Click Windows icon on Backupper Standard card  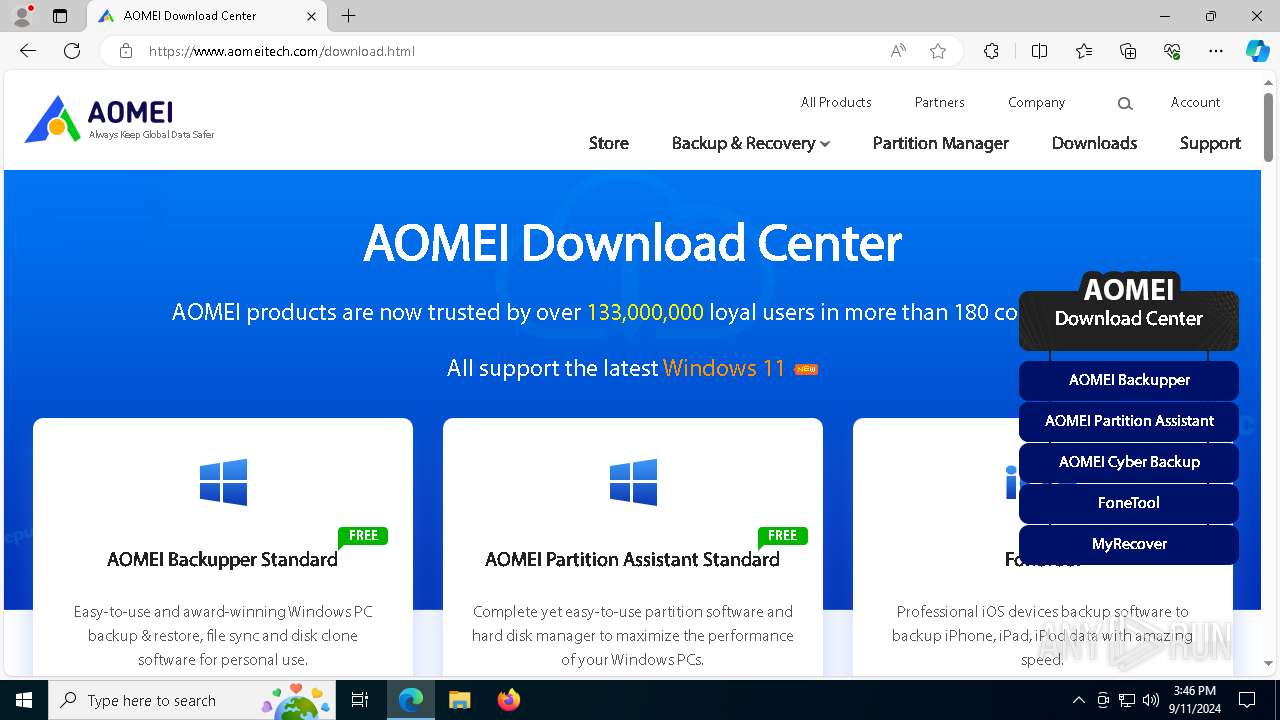(x=223, y=482)
